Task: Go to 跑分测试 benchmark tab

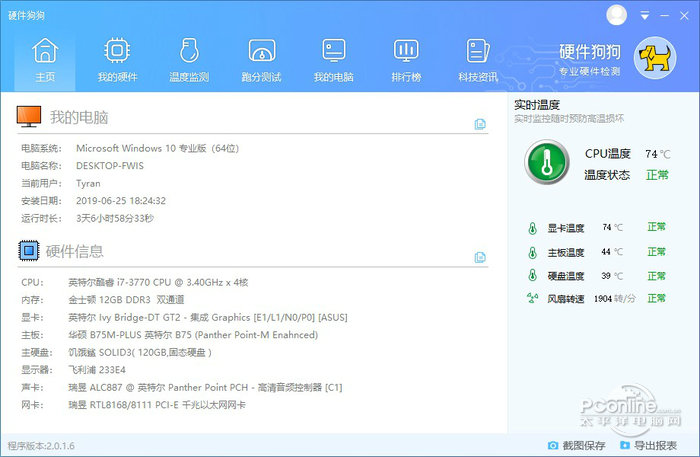Action: click(x=262, y=61)
